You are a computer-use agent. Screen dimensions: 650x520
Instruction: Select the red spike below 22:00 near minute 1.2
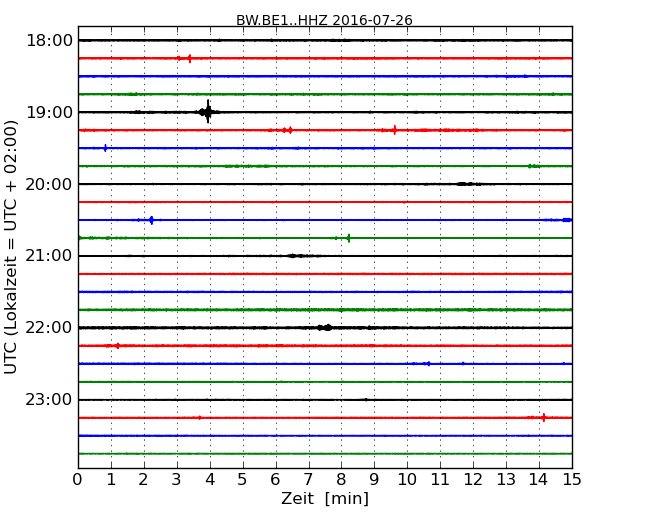click(x=118, y=346)
